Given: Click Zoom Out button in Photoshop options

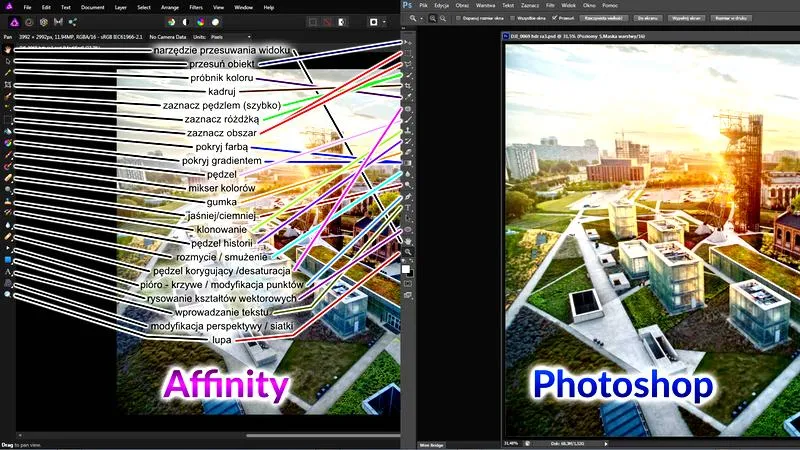Looking at the screenshot, I should [x=443, y=18].
